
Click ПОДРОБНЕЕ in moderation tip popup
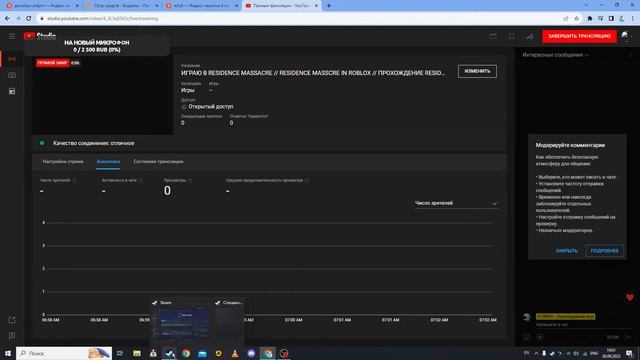click(x=604, y=251)
